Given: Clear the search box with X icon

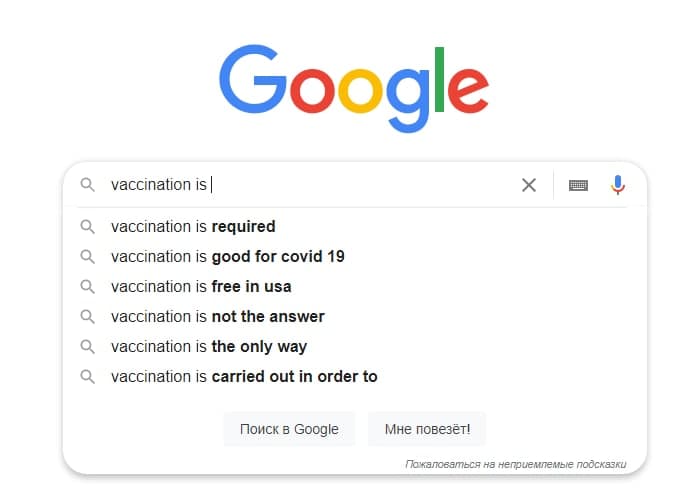Looking at the screenshot, I should pos(529,185).
